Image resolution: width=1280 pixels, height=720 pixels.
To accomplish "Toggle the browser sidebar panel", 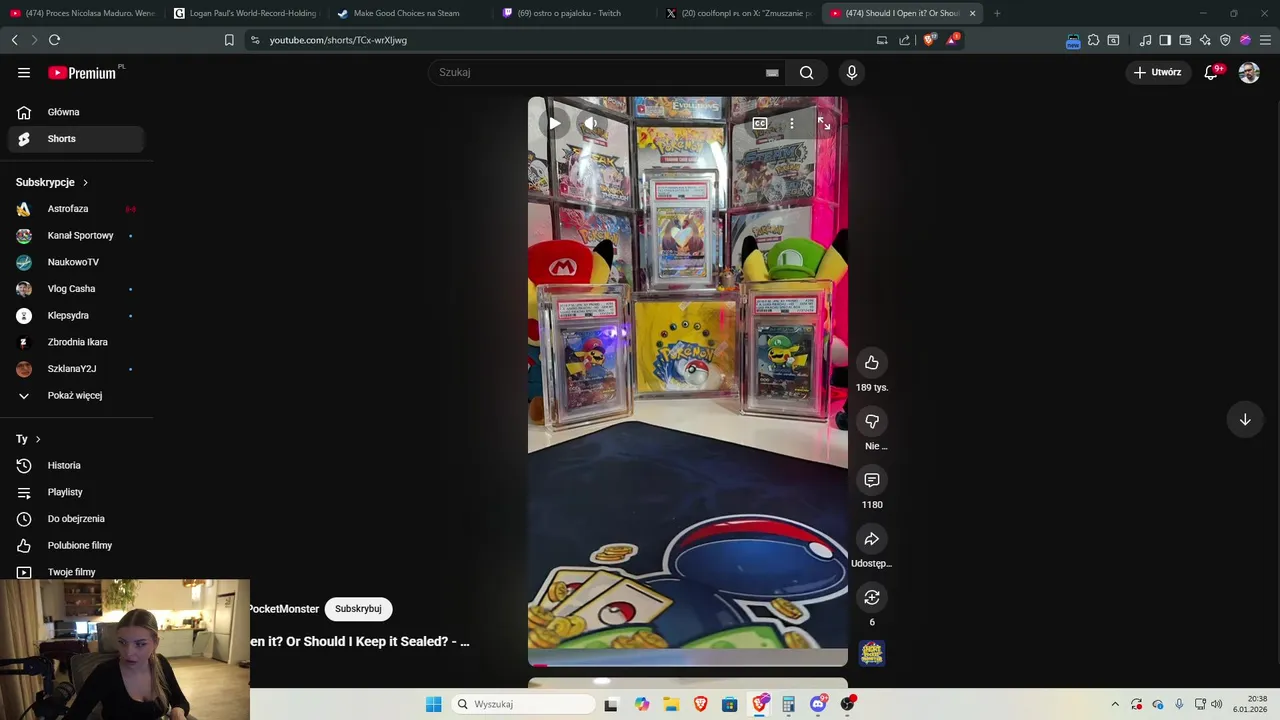I will click(x=1165, y=40).
